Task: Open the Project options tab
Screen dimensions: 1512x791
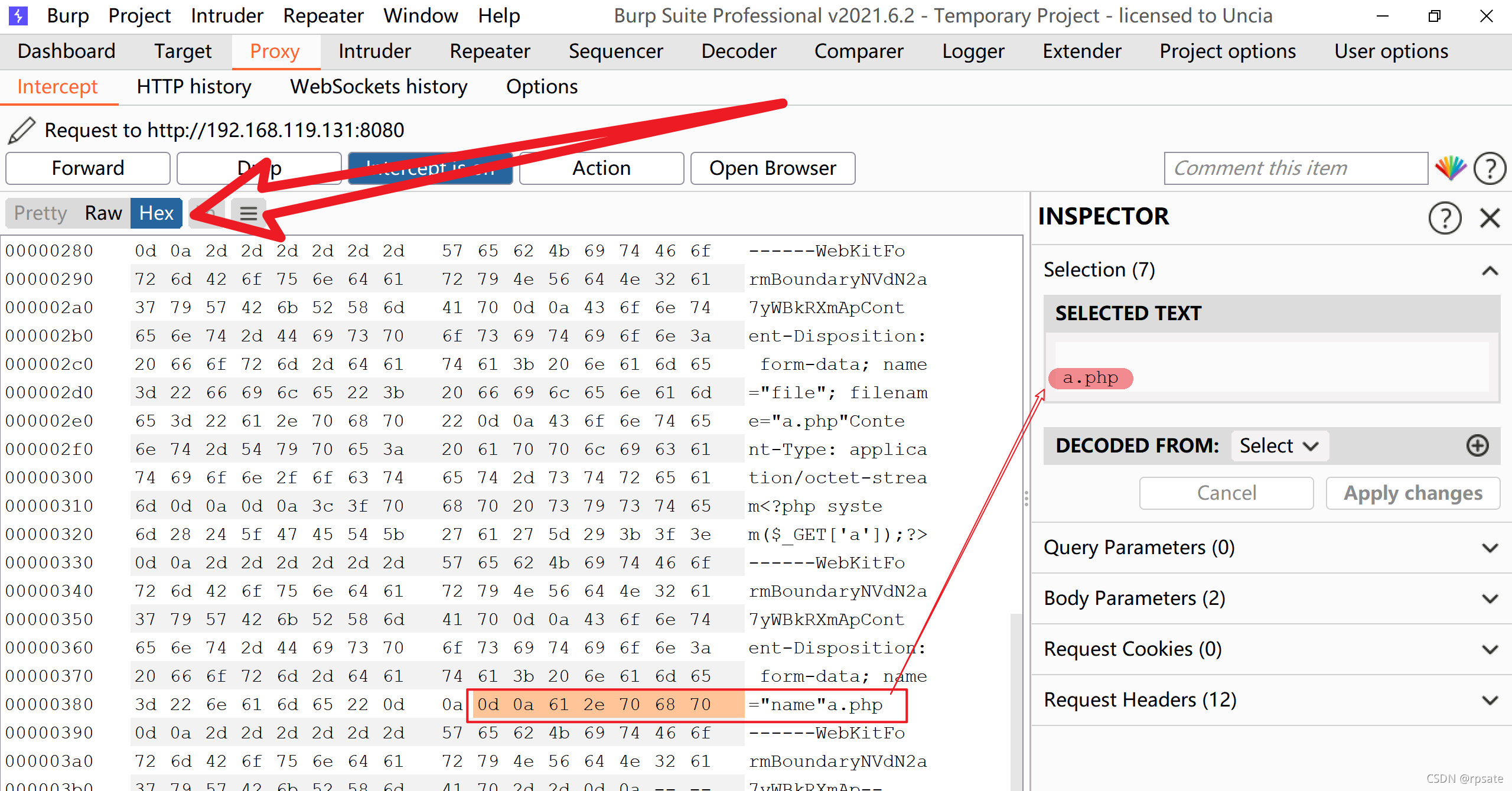Action: 1228,52
